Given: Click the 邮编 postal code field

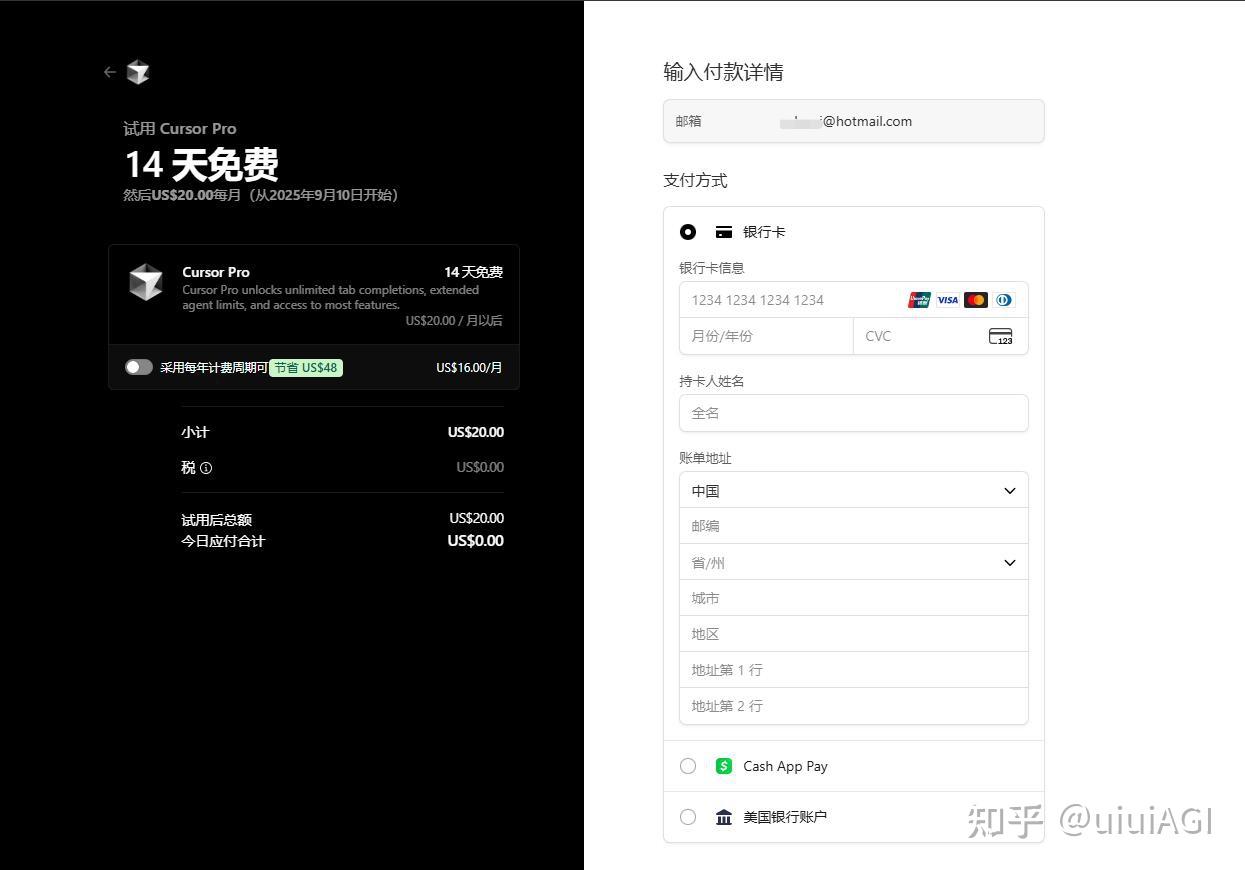Looking at the screenshot, I should [x=853, y=525].
